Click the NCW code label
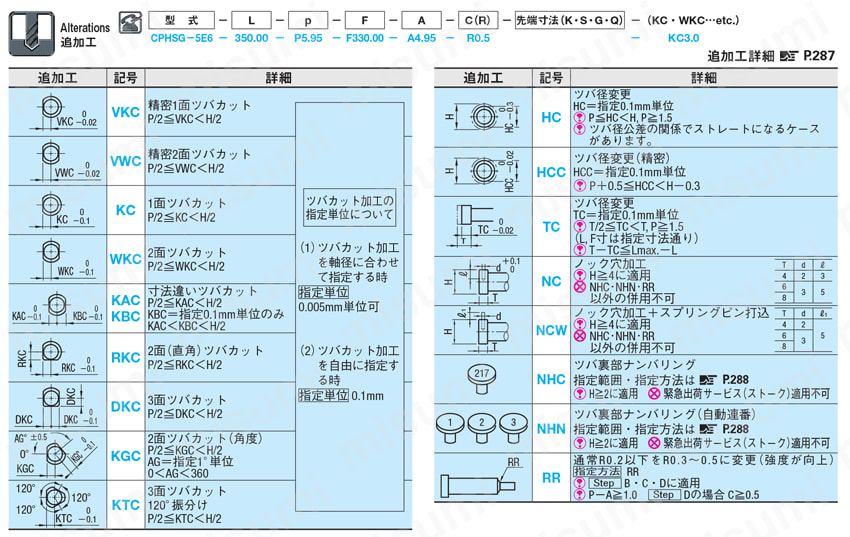Screen dimensions: 850x537 pyautogui.click(x=551, y=330)
